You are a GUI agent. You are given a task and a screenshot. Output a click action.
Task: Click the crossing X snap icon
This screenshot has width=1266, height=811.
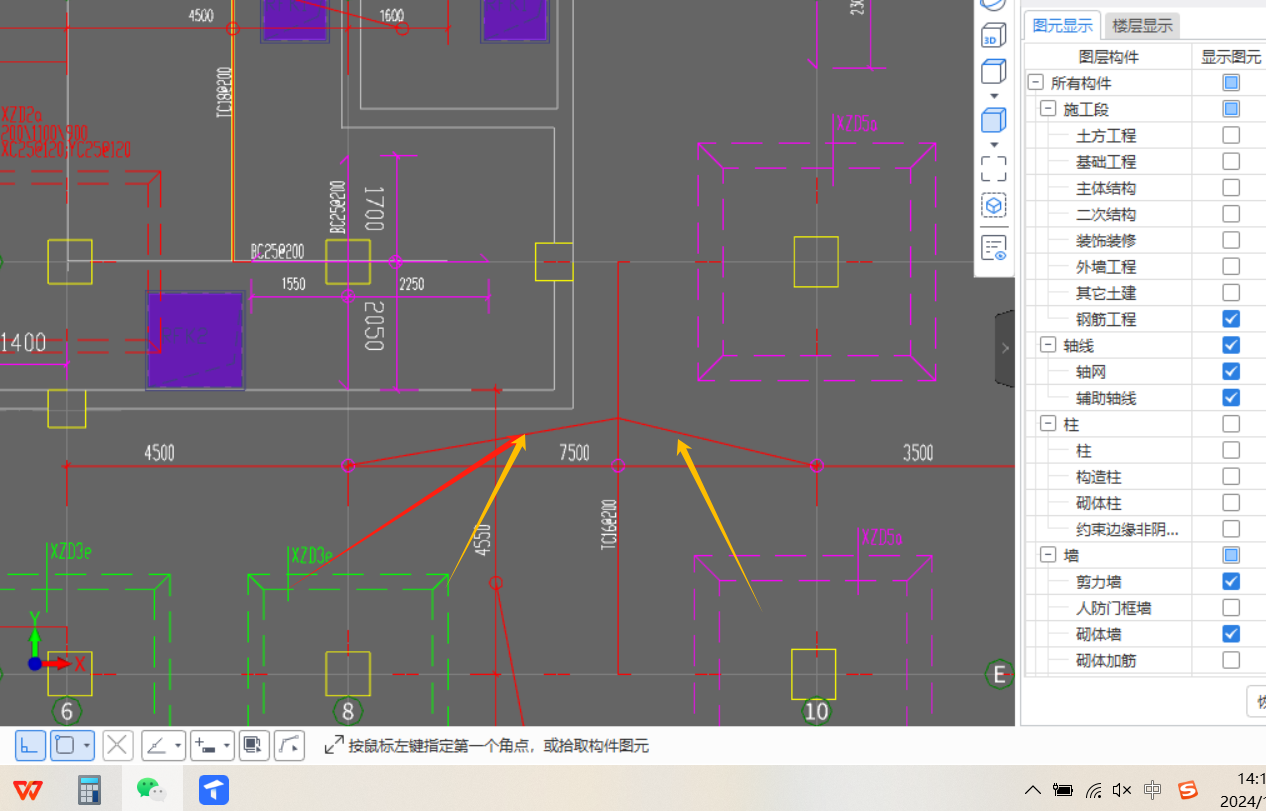117,745
